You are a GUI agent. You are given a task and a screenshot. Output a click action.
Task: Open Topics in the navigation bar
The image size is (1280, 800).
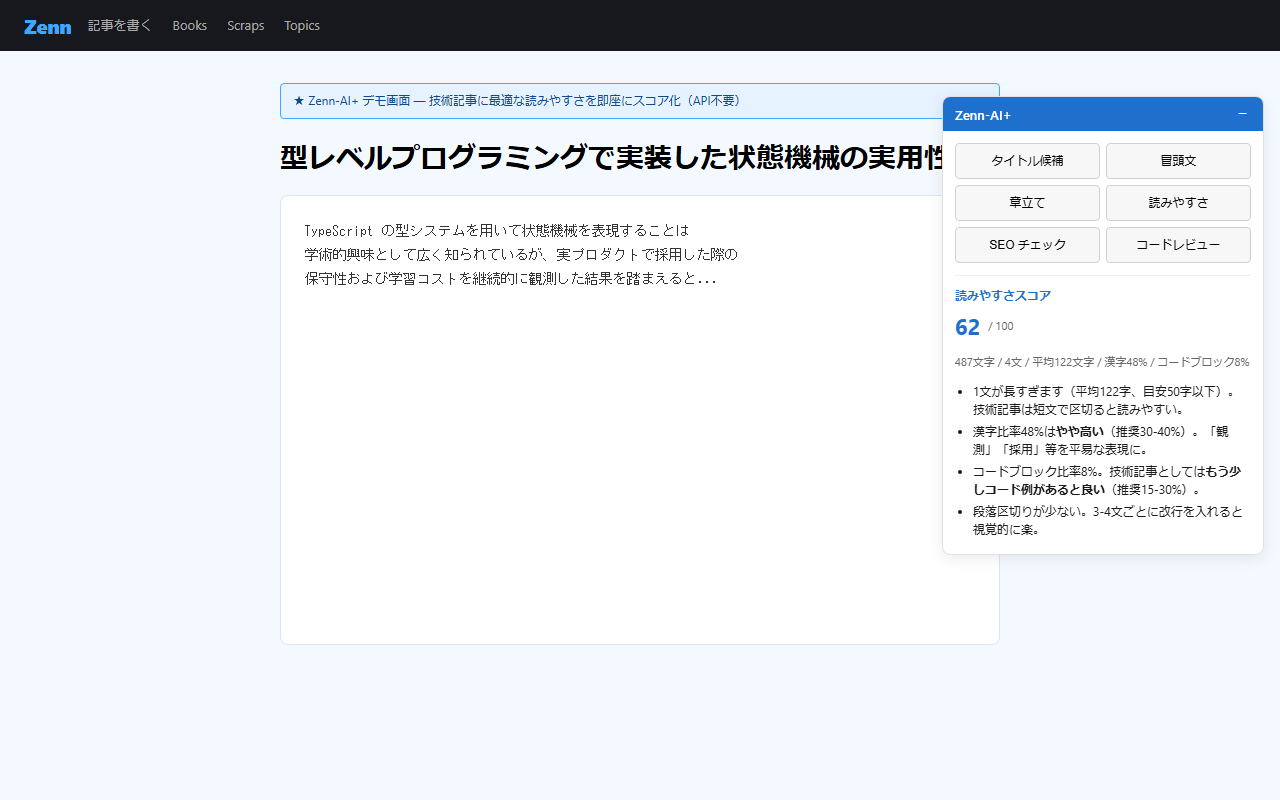click(302, 25)
